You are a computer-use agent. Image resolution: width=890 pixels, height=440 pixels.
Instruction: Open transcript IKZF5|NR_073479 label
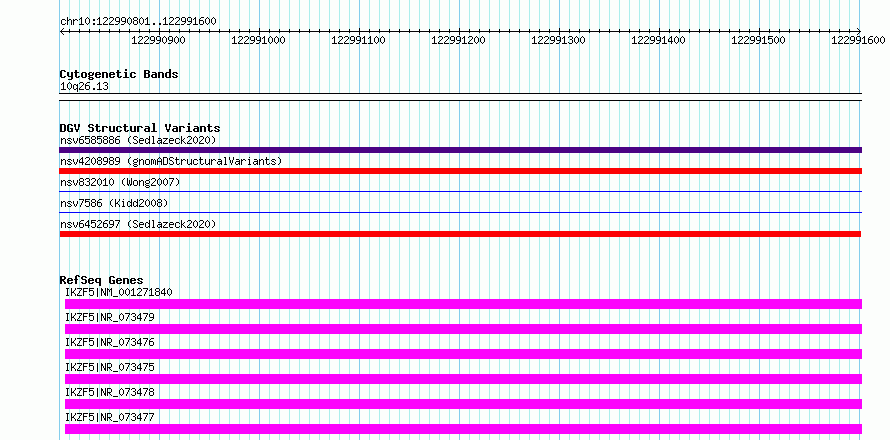click(x=110, y=317)
